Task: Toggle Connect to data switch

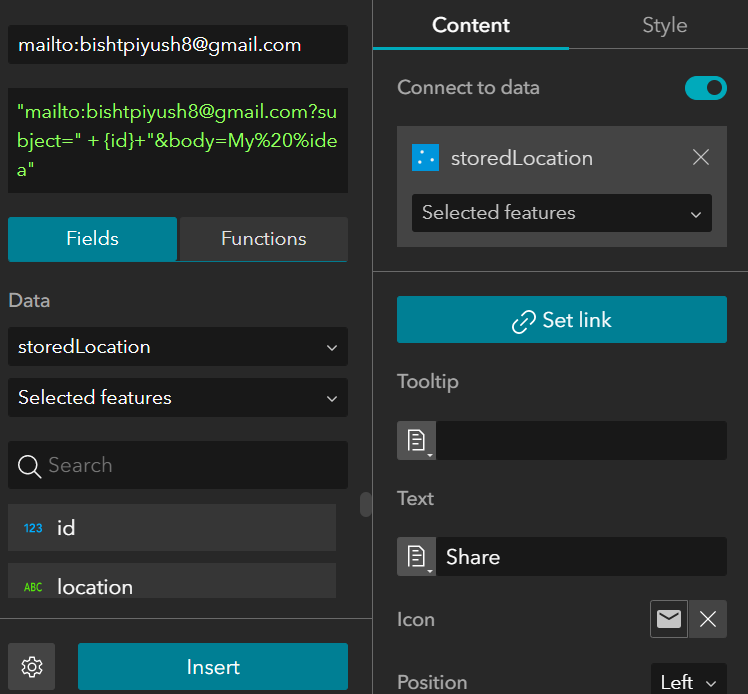Action: click(x=705, y=88)
